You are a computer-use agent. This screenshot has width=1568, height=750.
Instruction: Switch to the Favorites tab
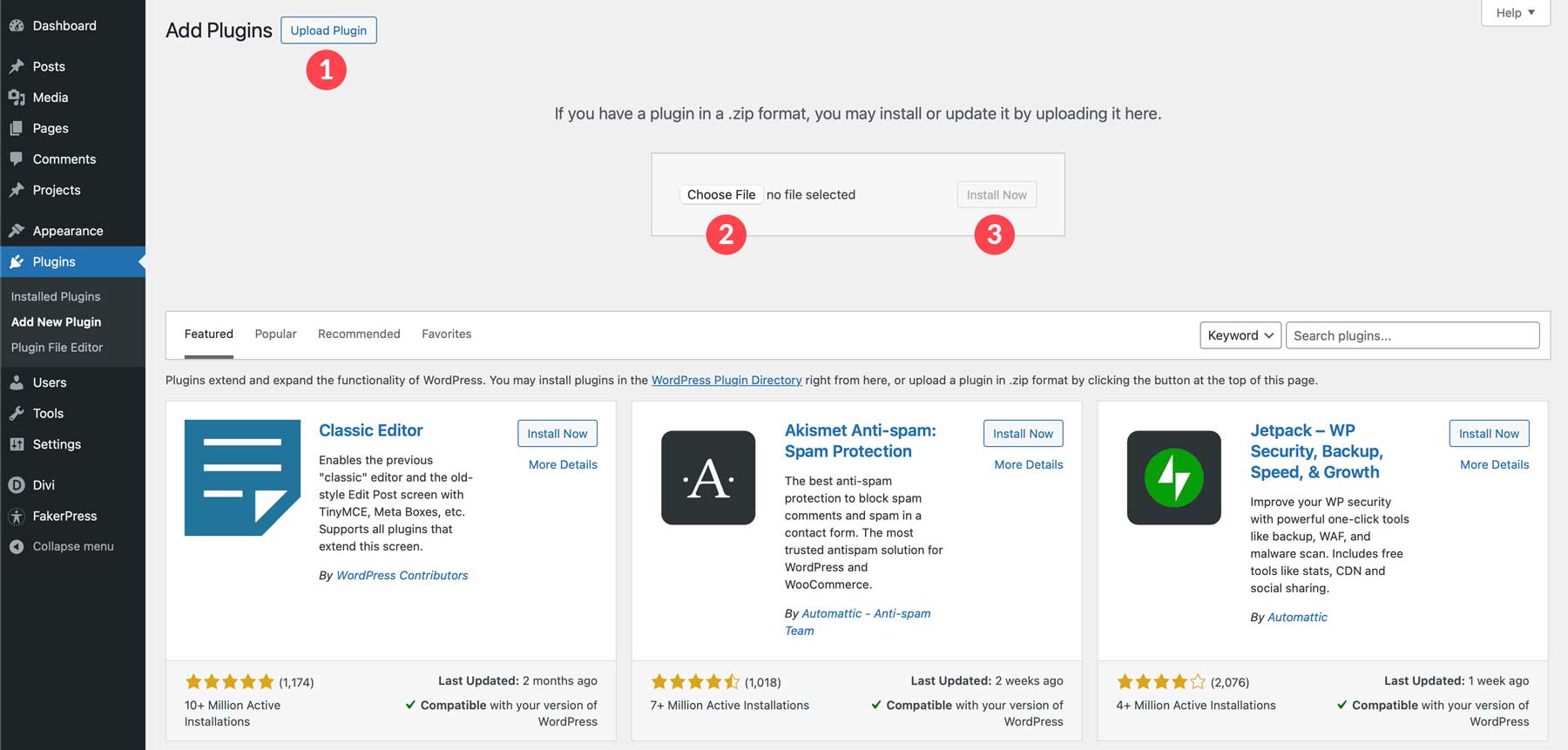[x=446, y=334]
